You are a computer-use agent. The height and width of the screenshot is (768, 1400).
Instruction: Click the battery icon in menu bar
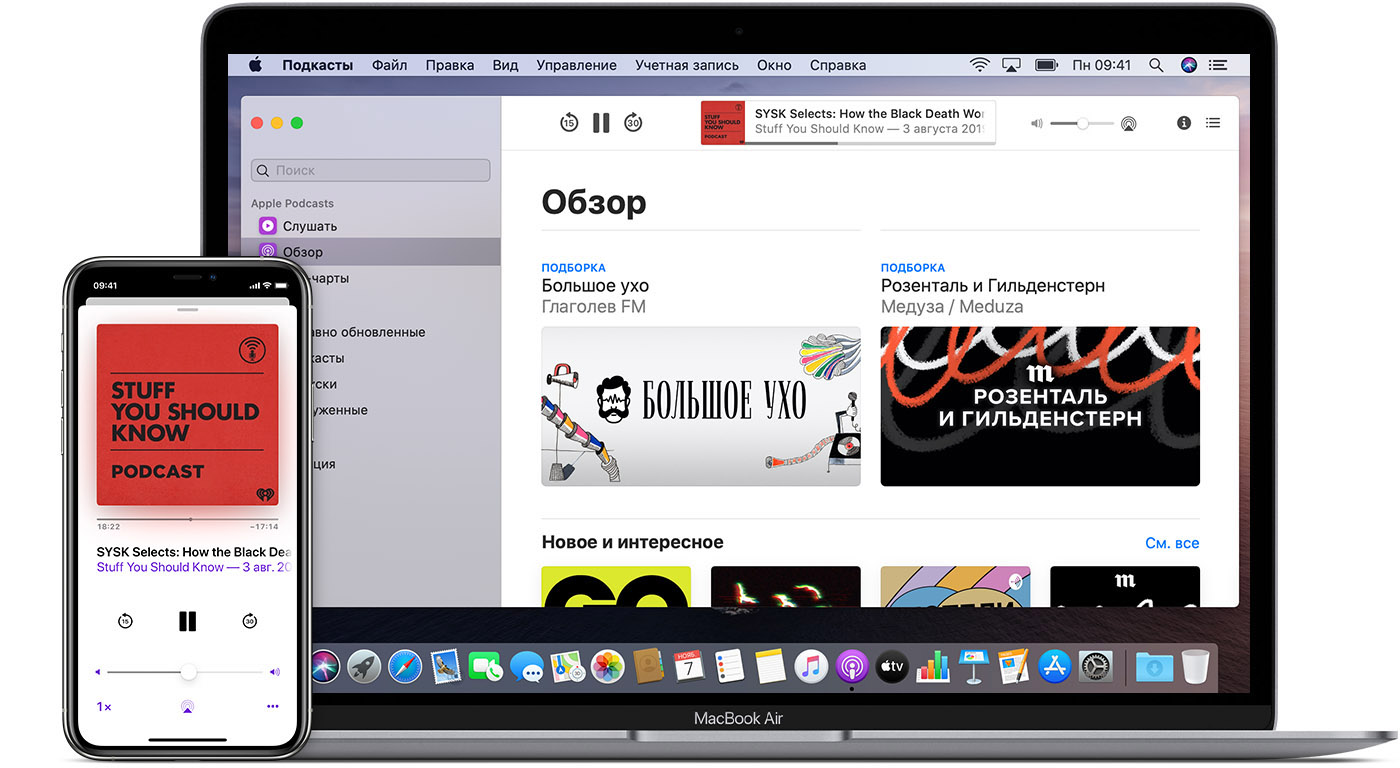1047,65
